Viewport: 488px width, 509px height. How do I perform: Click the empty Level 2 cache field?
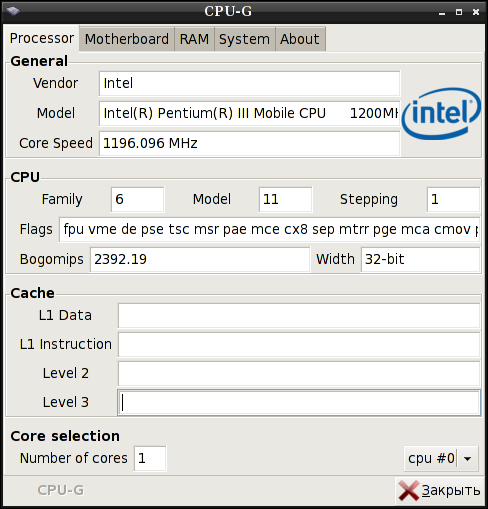[x=299, y=373]
